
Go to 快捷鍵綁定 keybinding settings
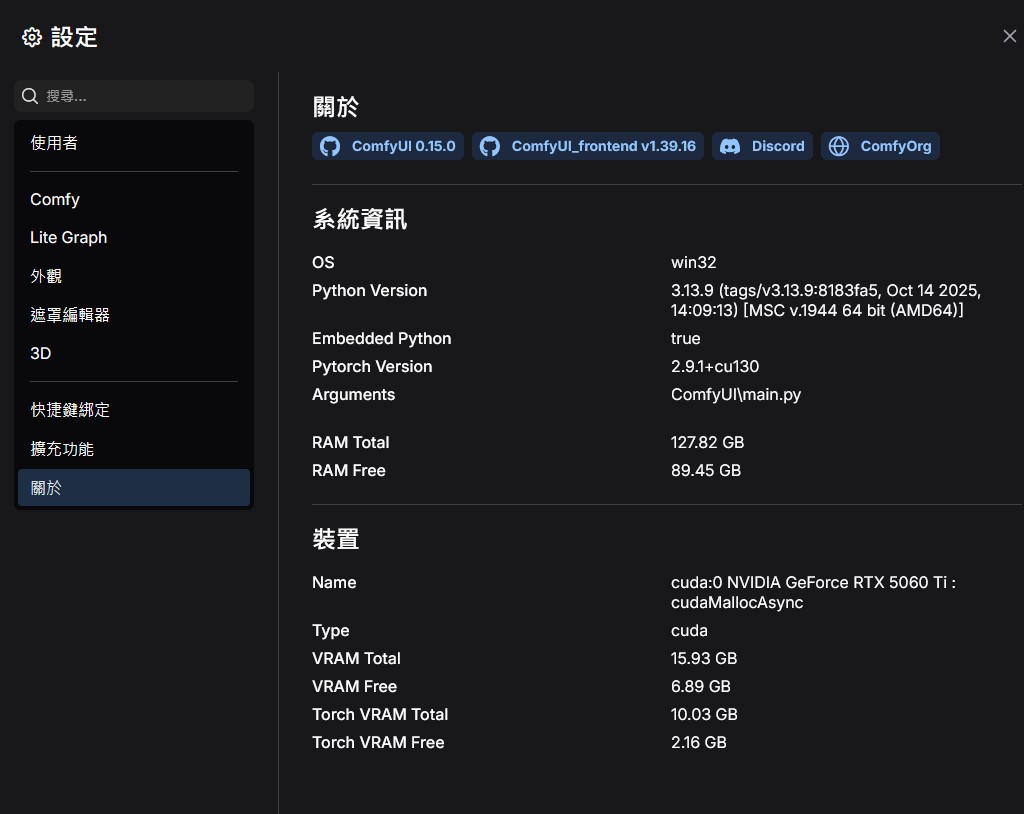70,410
